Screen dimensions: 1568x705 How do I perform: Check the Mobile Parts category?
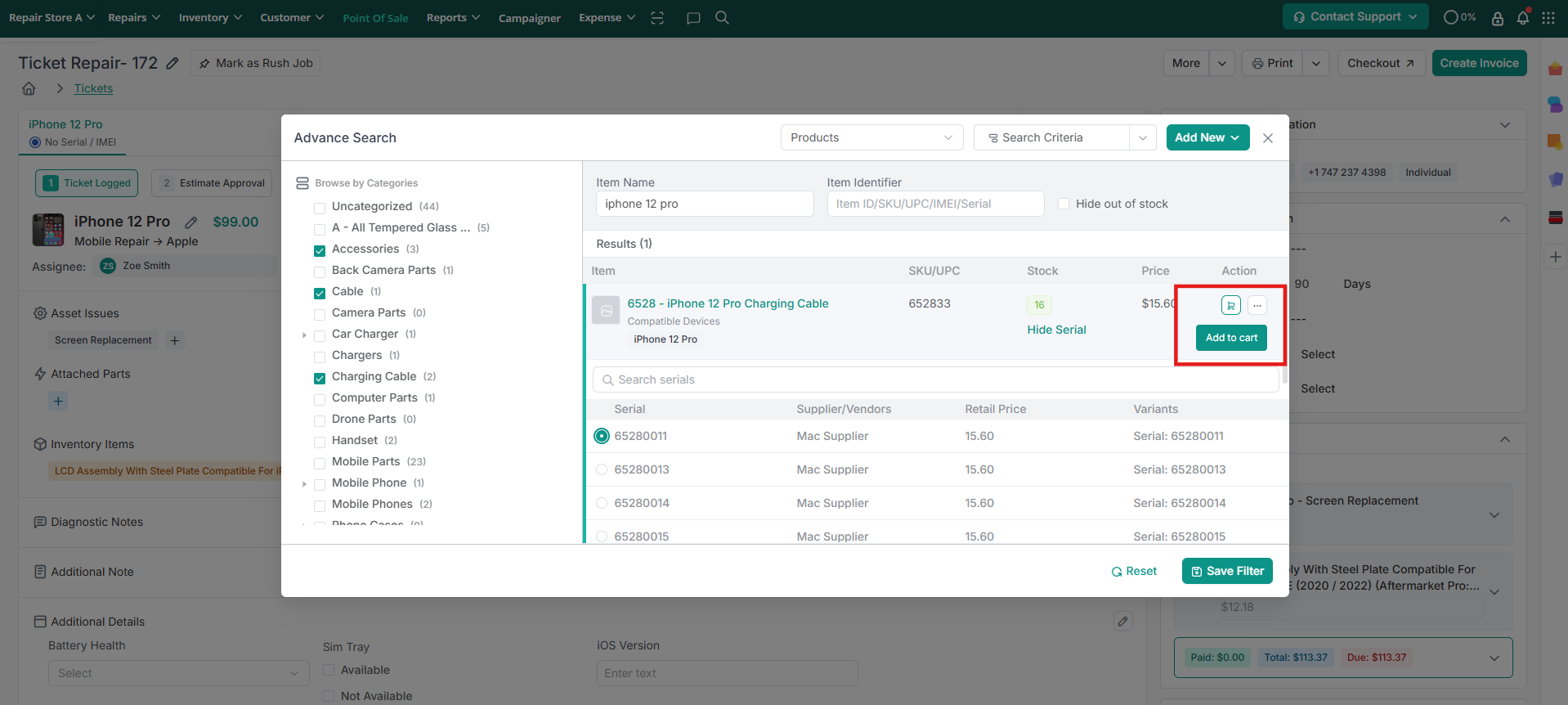pyautogui.click(x=320, y=463)
